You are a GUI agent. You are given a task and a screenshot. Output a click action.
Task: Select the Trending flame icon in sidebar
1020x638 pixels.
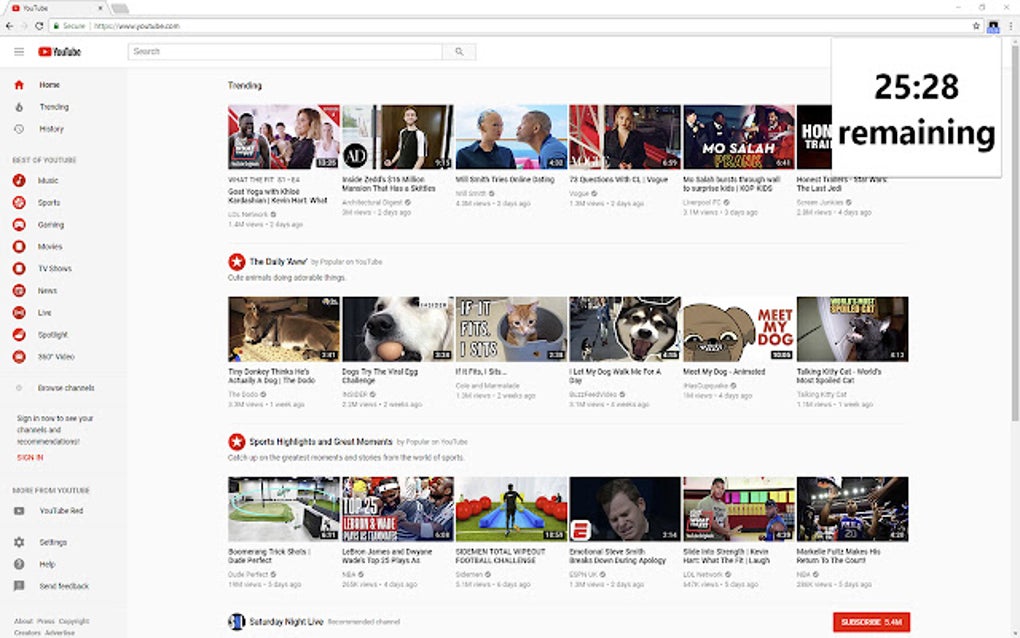[x=18, y=106]
